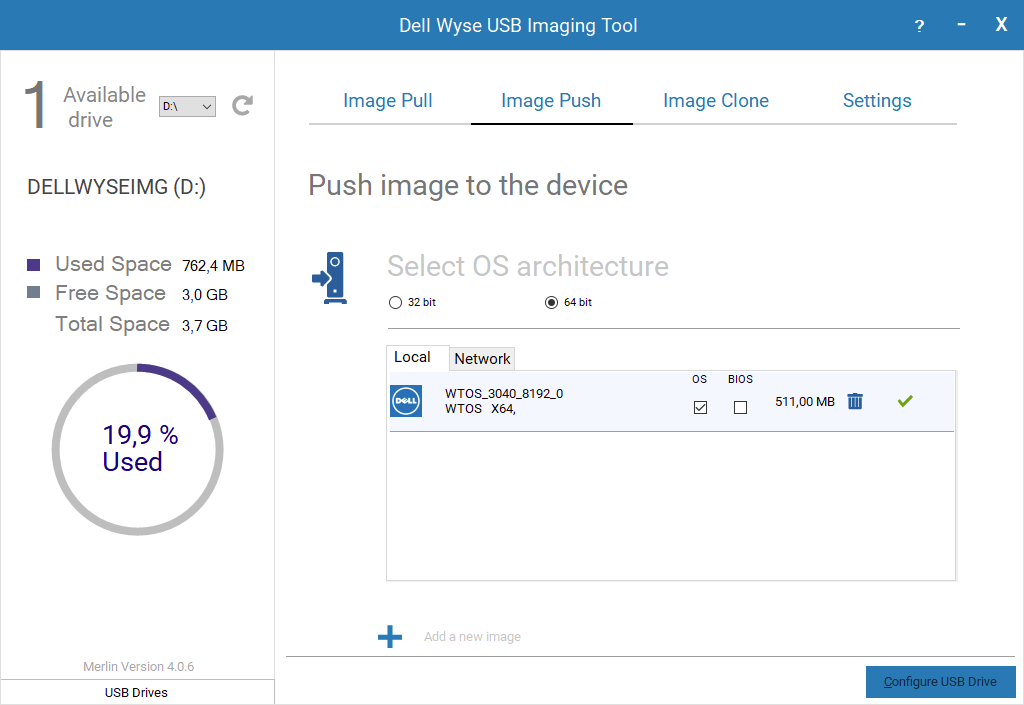The height and width of the screenshot is (705, 1024).
Task: Open the D:\ drive dropdown
Action: tap(187, 106)
